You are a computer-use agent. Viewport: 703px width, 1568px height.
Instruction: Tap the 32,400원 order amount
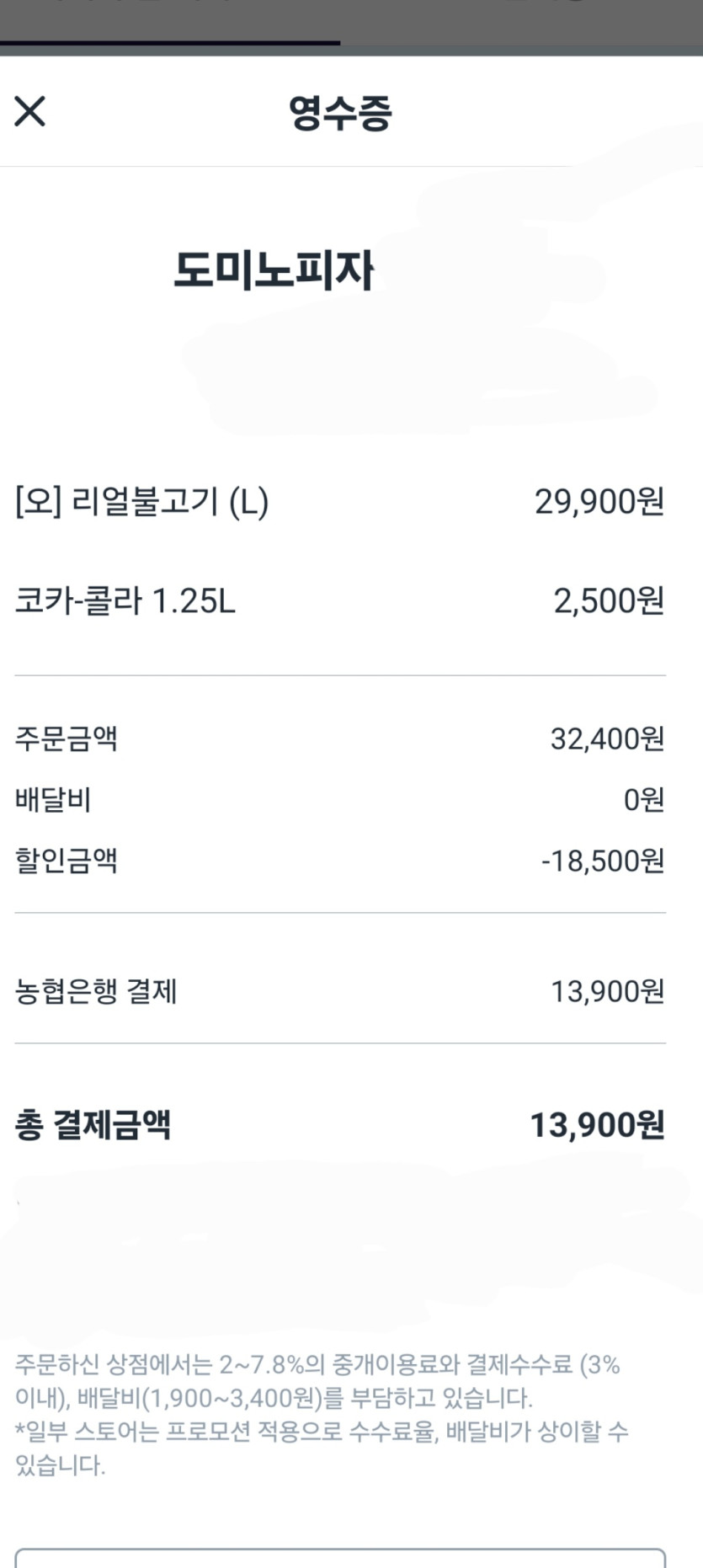[x=607, y=739]
